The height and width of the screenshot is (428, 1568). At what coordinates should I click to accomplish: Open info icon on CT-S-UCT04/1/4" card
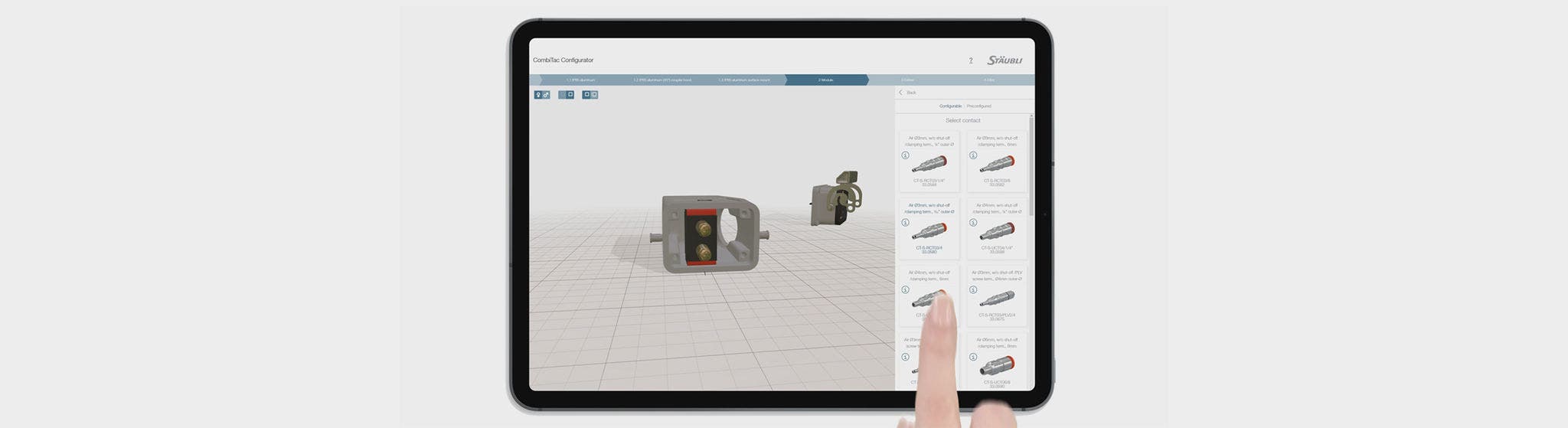coord(973,223)
